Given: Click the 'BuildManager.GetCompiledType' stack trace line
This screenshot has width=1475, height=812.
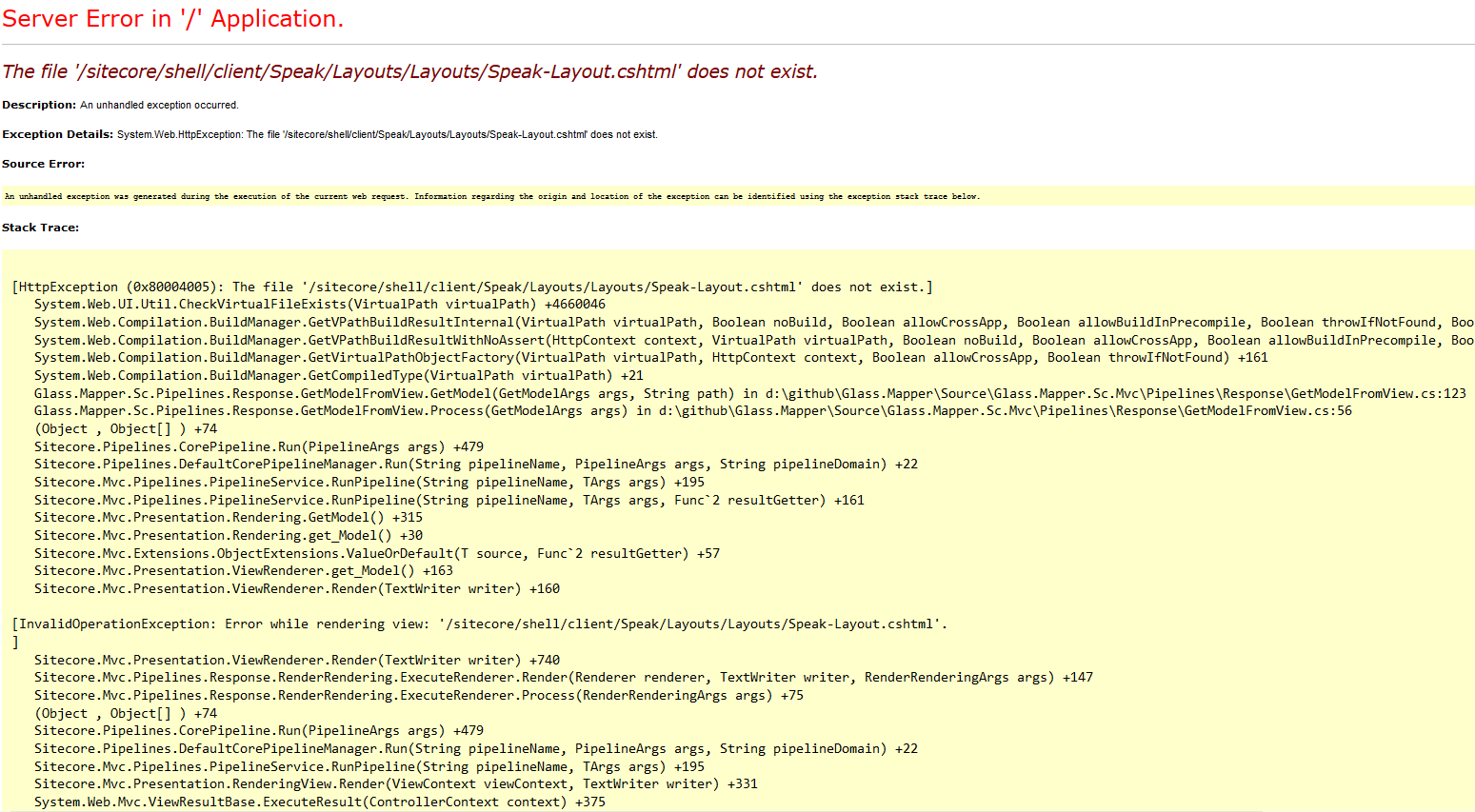Looking at the screenshot, I should [x=338, y=376].
